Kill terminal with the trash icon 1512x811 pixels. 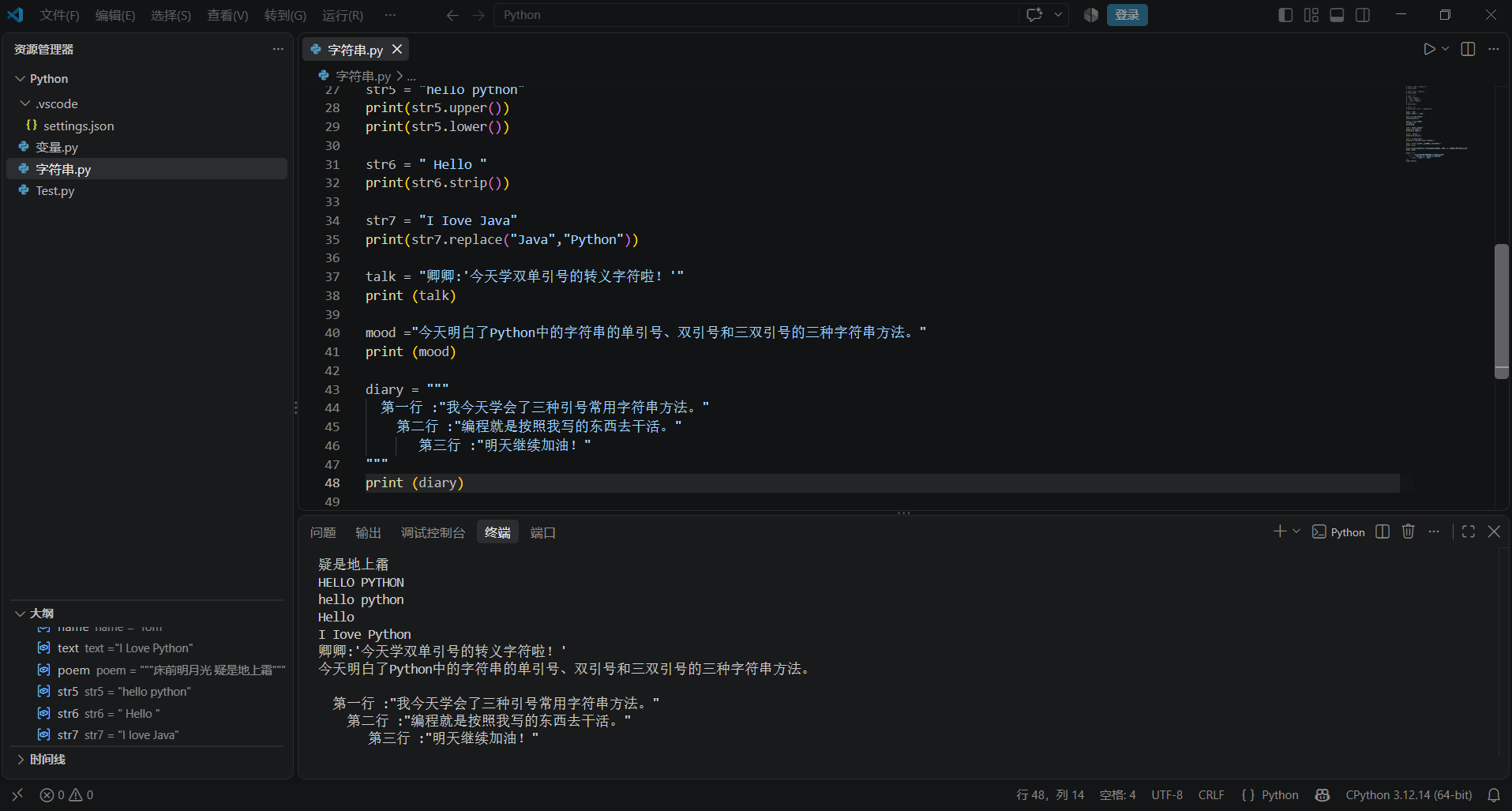coord(1408,531)
